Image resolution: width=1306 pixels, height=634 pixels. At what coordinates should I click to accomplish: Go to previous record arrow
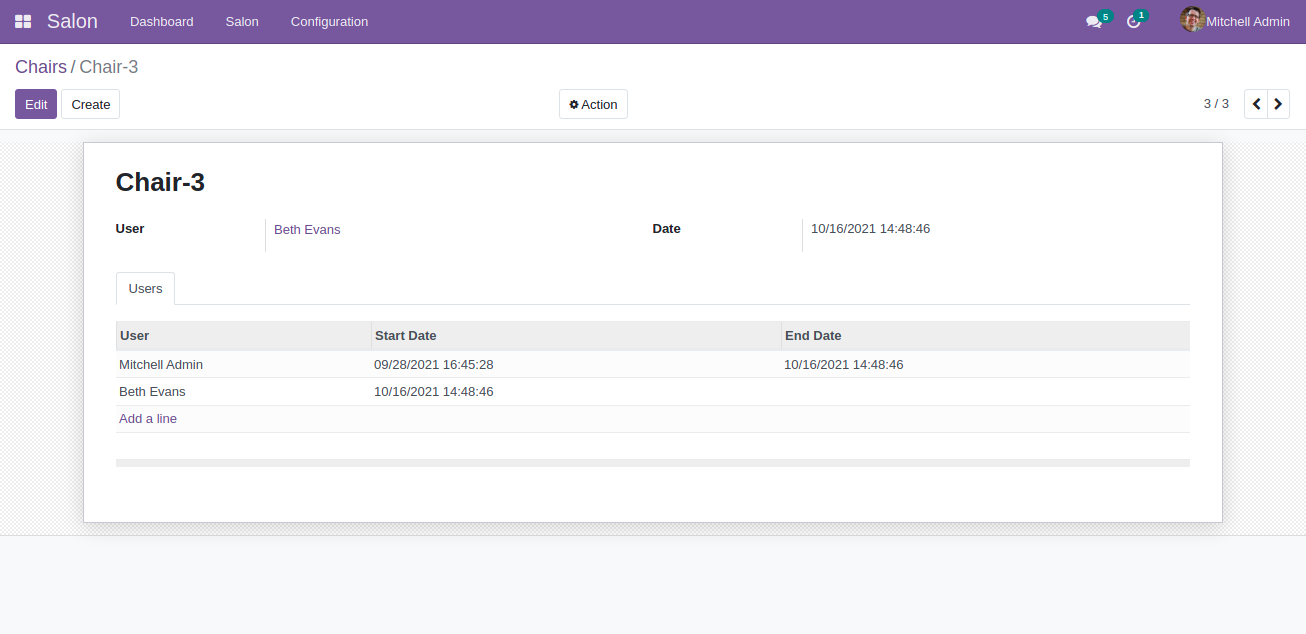pyautogui.click(x=1256, y=104)
